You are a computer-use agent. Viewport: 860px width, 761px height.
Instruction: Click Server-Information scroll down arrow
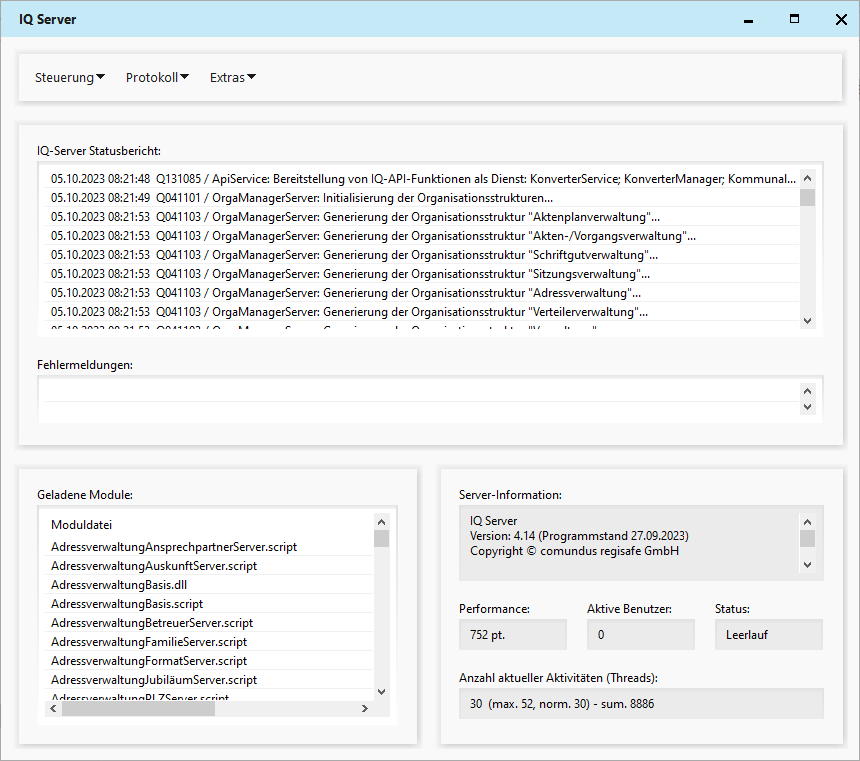pos(807,565)
